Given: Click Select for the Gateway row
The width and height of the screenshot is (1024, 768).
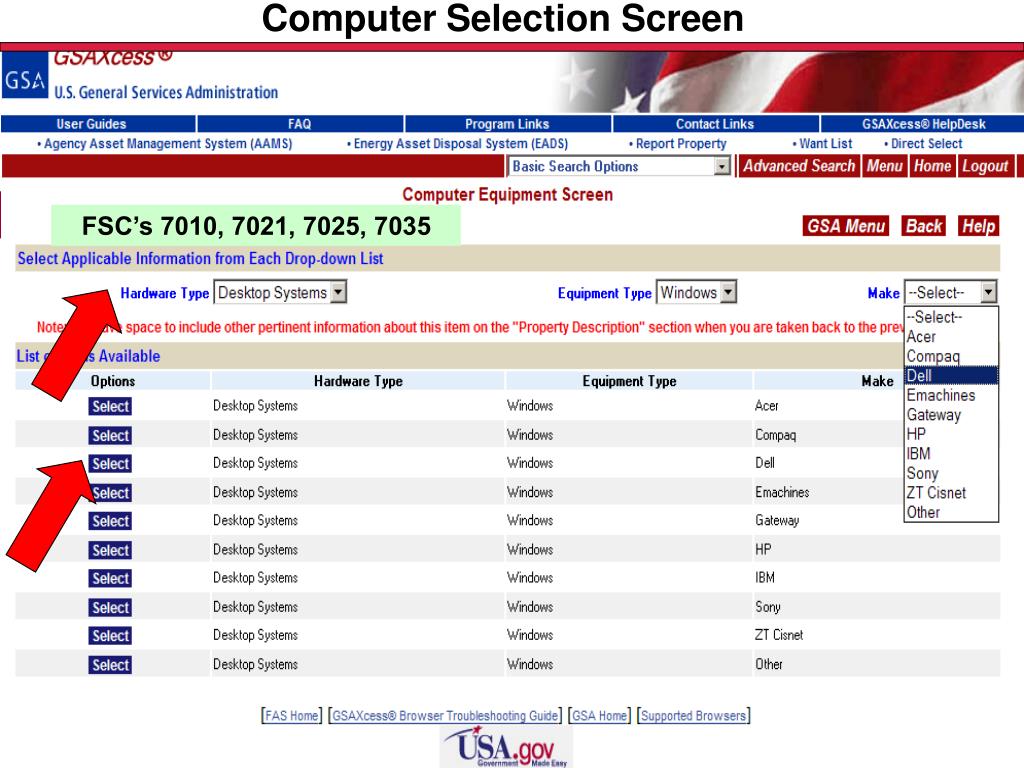Looking at the screenshot, I should [x=110, y=521].
